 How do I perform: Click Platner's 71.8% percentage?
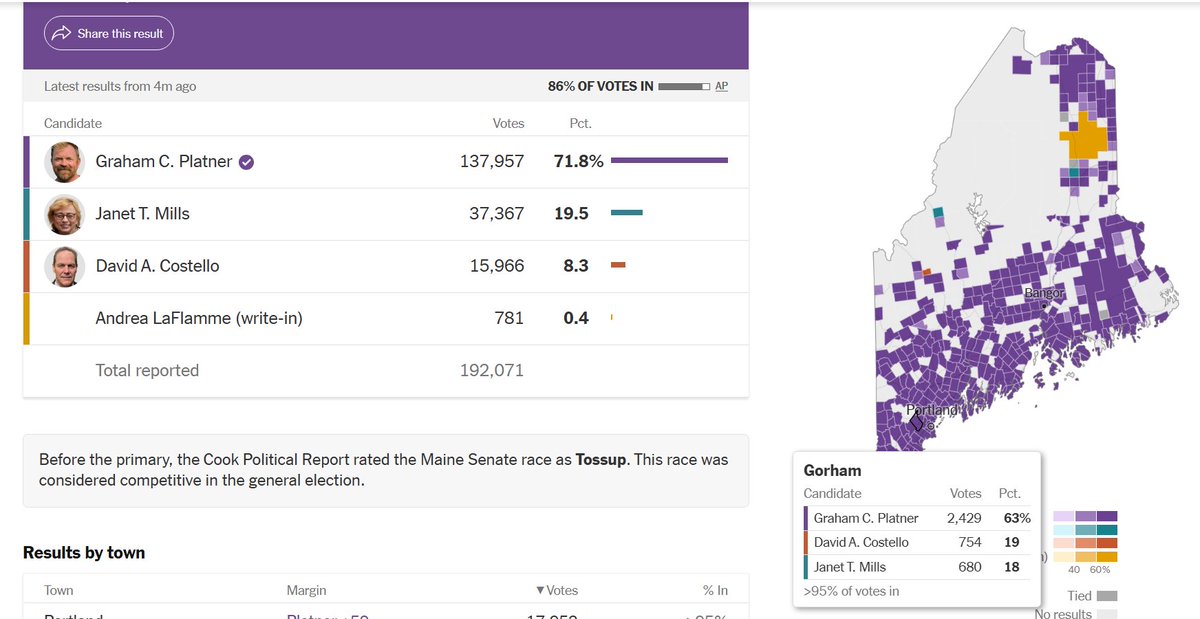[579, 161]
